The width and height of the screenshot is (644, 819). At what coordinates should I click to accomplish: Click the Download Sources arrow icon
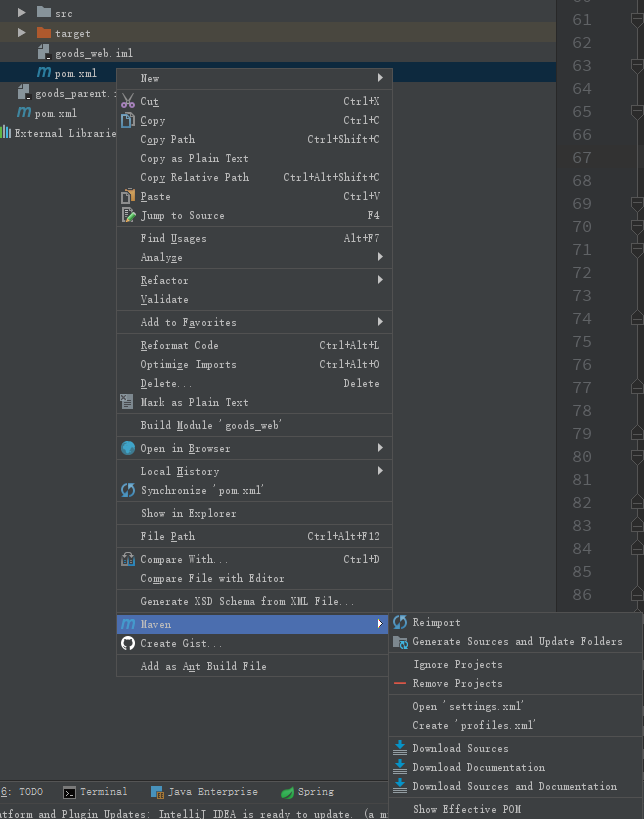pos(400,748)
